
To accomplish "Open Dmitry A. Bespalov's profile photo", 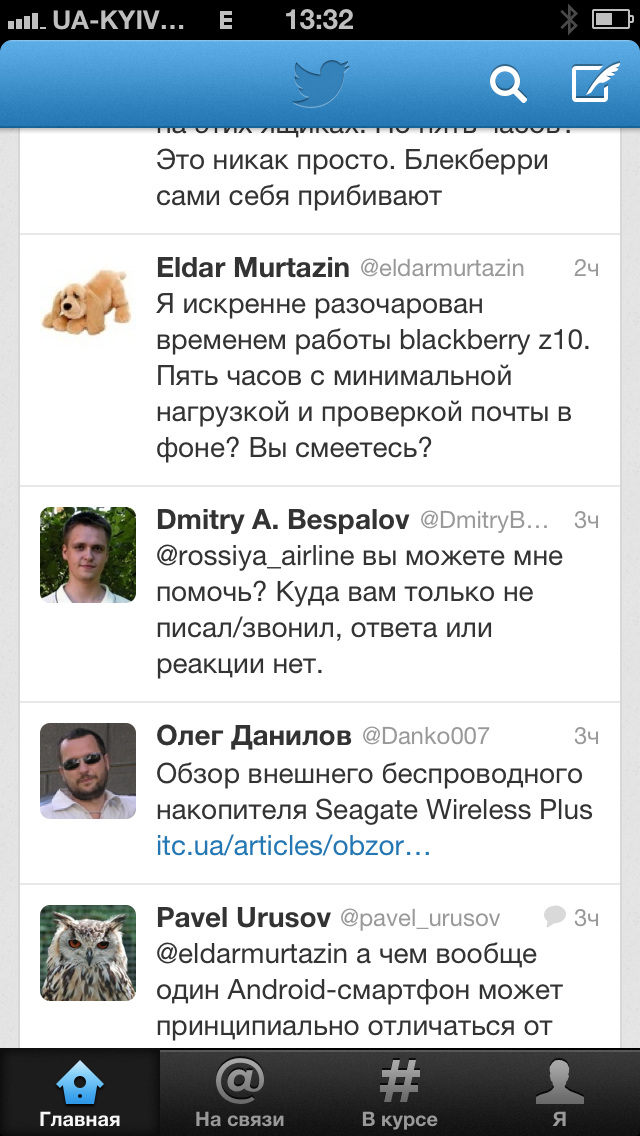I will coord(87,555).
